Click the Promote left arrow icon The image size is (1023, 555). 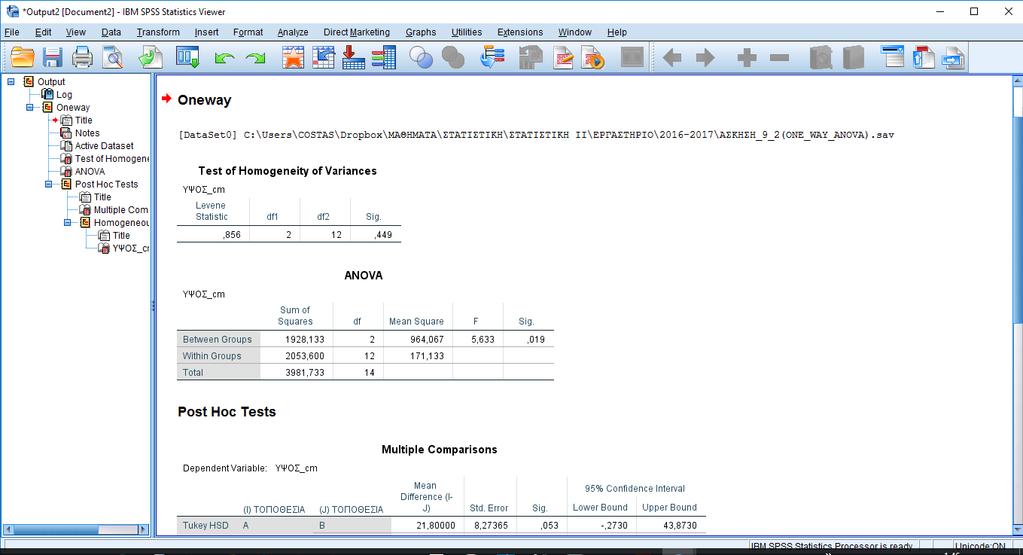pos(672,58)
